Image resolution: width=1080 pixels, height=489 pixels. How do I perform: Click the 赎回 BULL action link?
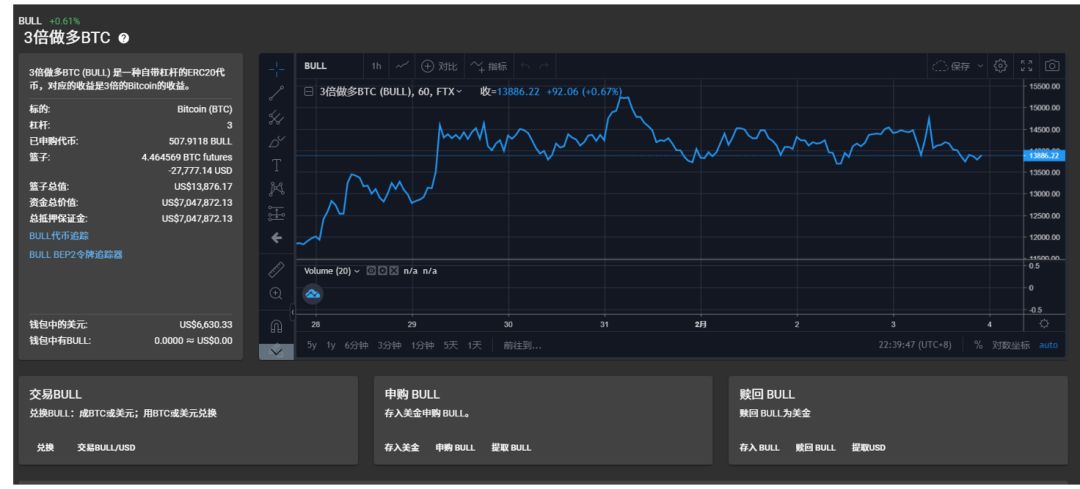816,448
